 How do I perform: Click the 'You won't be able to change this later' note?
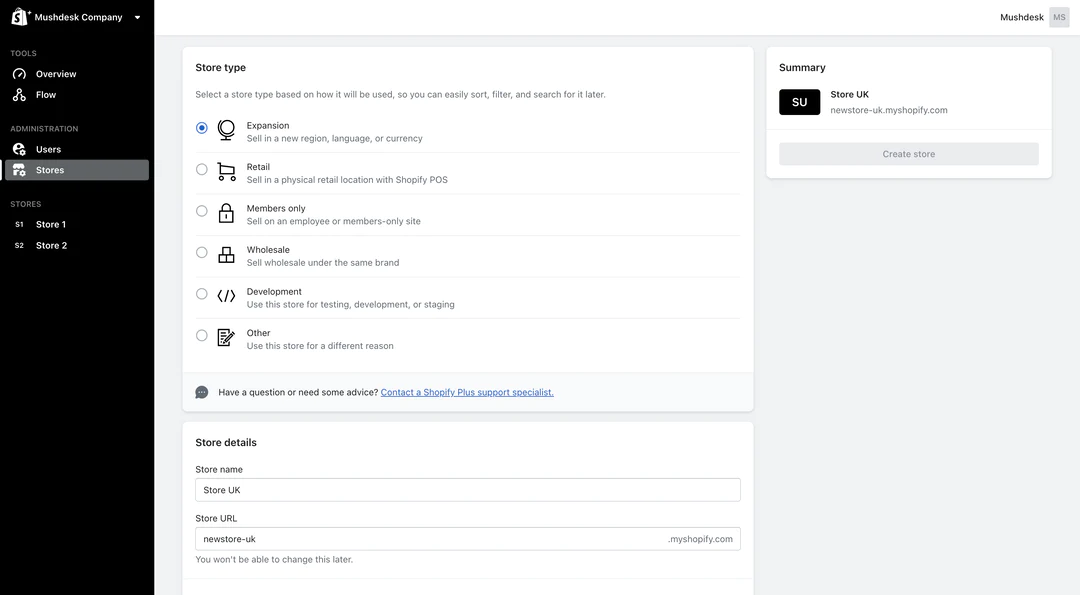pyautogui.click(x=274, y=560)
